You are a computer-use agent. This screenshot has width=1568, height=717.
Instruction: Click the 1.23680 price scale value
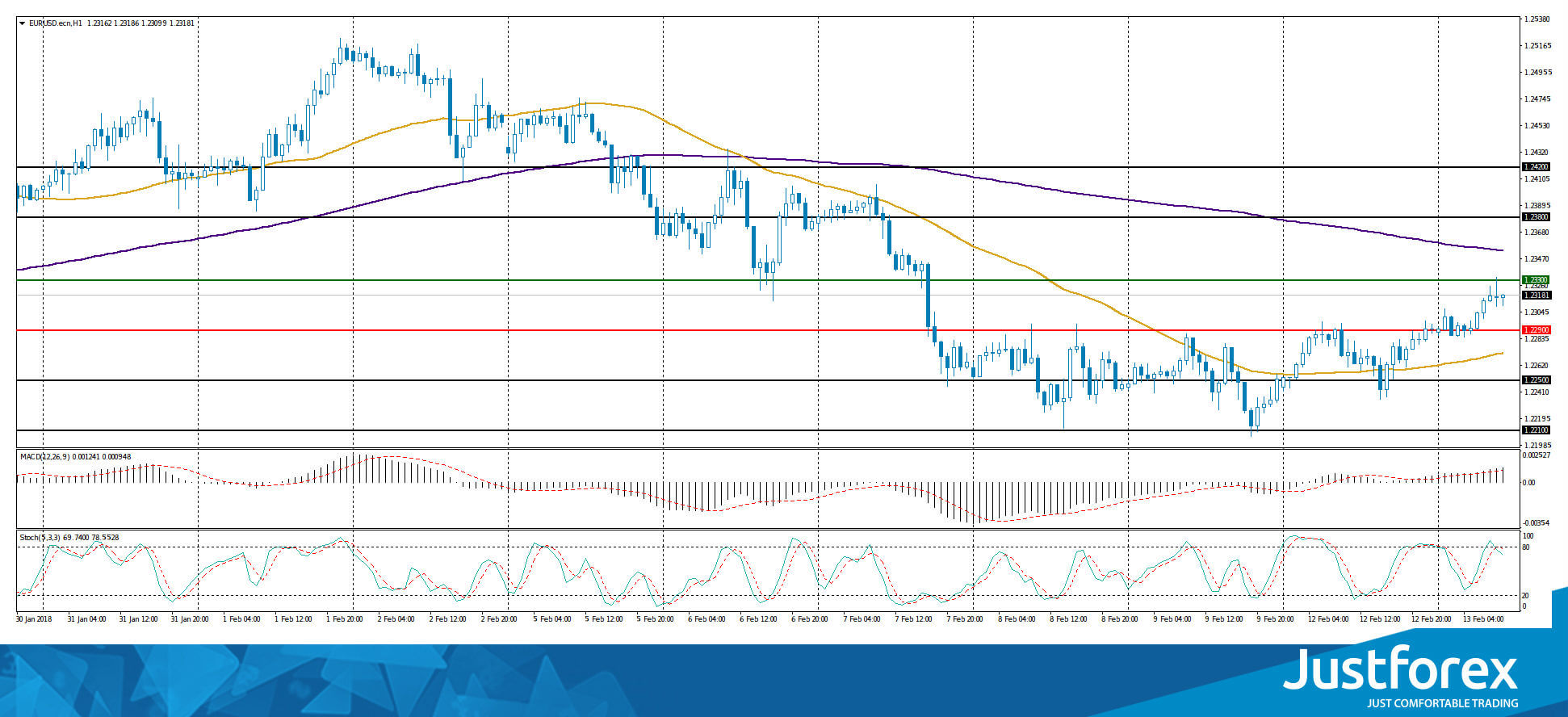1537,233
